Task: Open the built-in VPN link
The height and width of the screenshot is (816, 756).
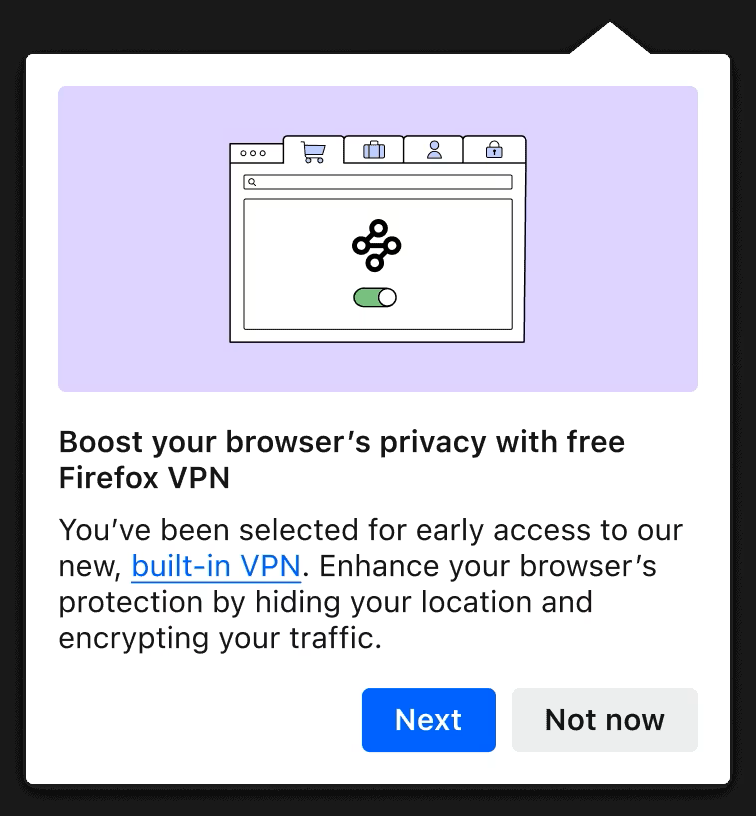Action: [x=216, y=566]
